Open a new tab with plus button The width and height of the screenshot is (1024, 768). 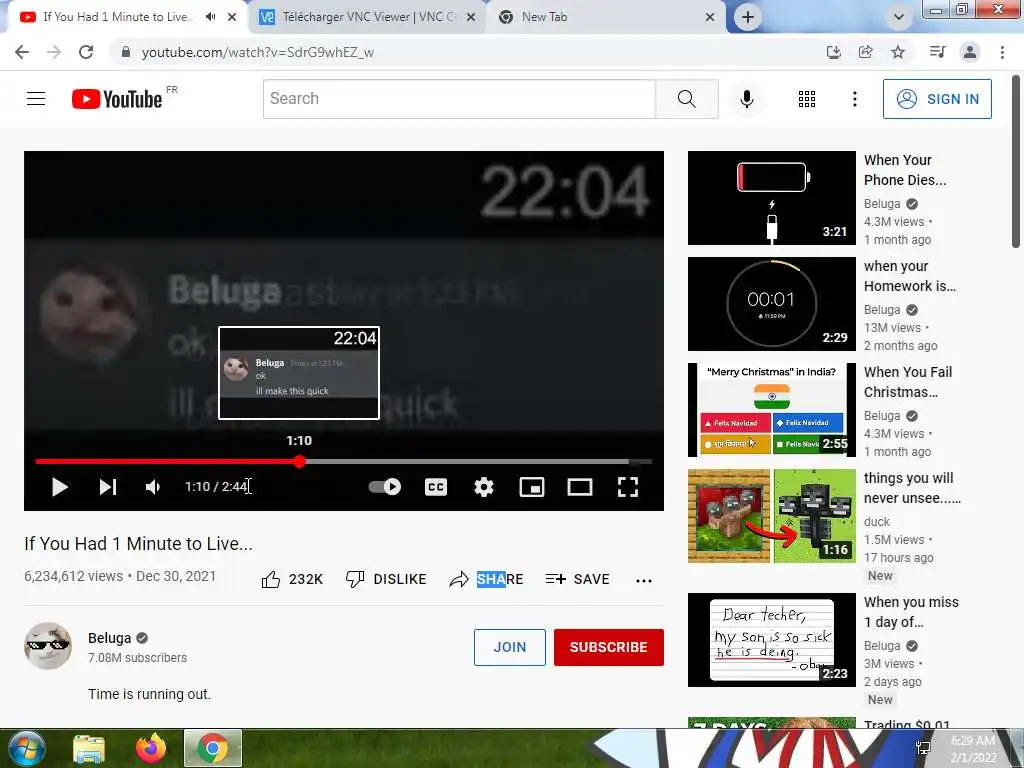click(748, 17)
